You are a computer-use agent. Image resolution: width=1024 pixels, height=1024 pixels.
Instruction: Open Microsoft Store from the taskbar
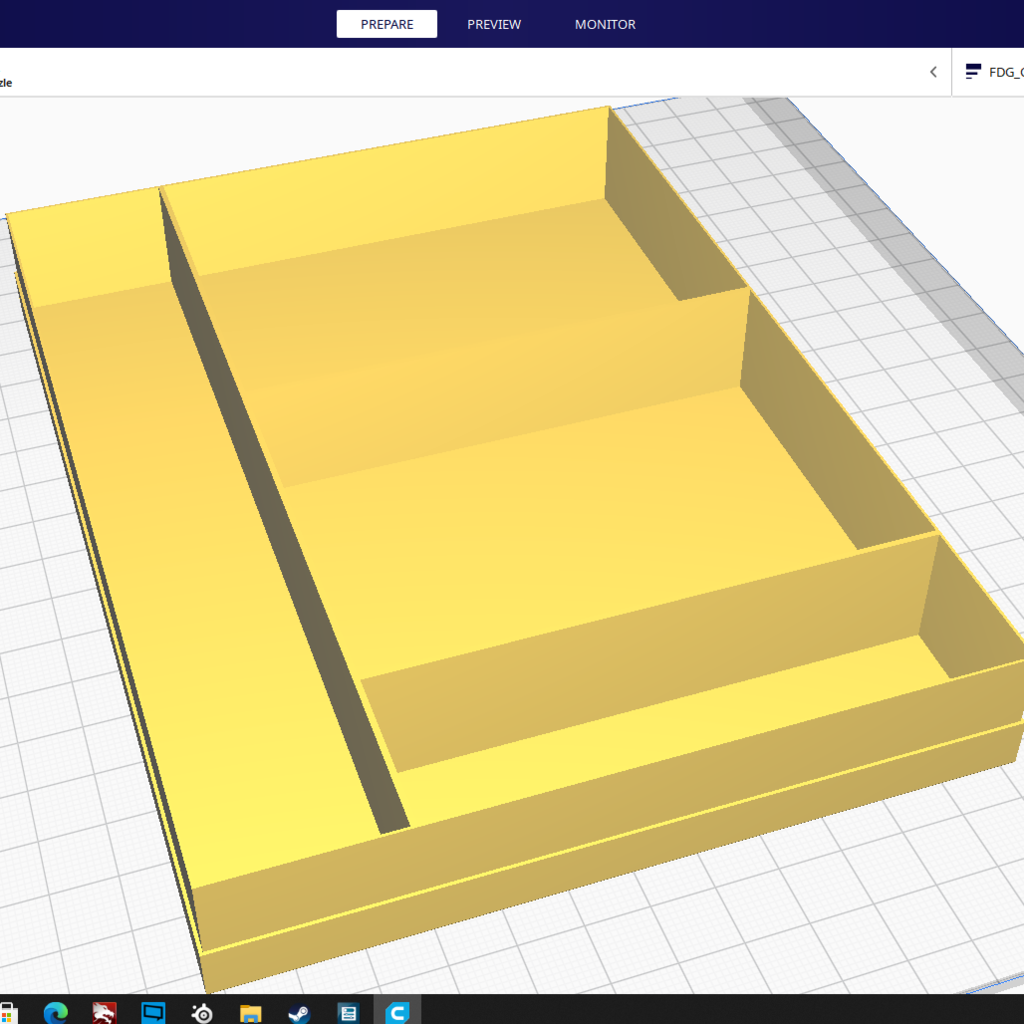[8, 1012]
